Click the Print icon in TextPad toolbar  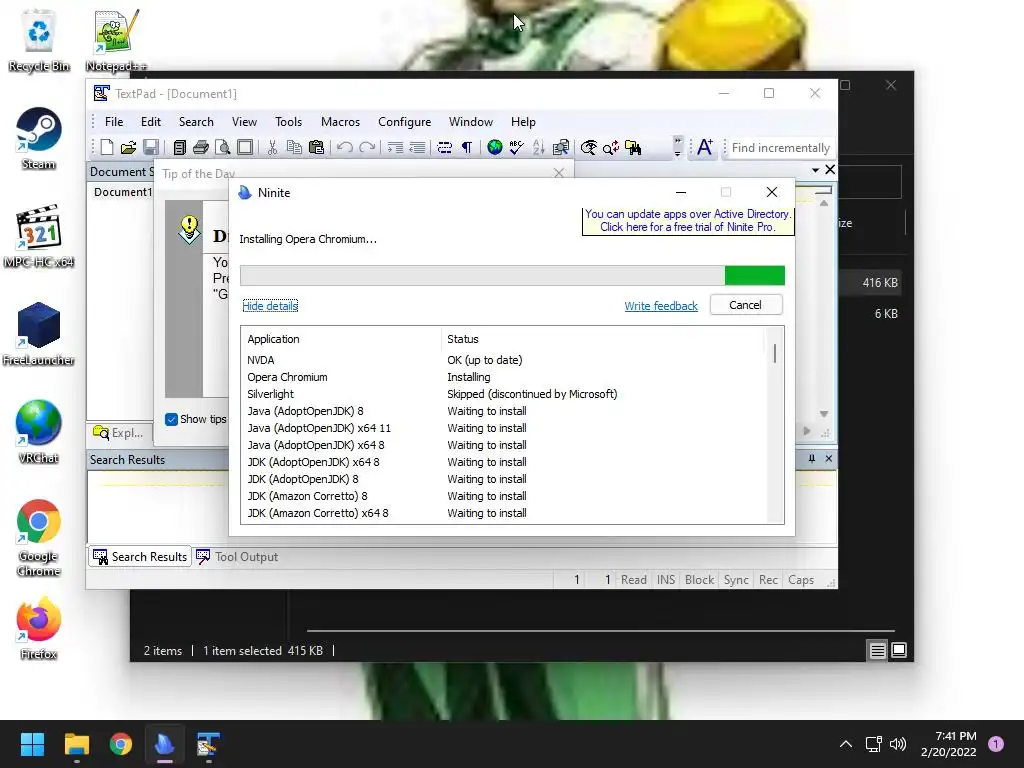coord(201,148)
